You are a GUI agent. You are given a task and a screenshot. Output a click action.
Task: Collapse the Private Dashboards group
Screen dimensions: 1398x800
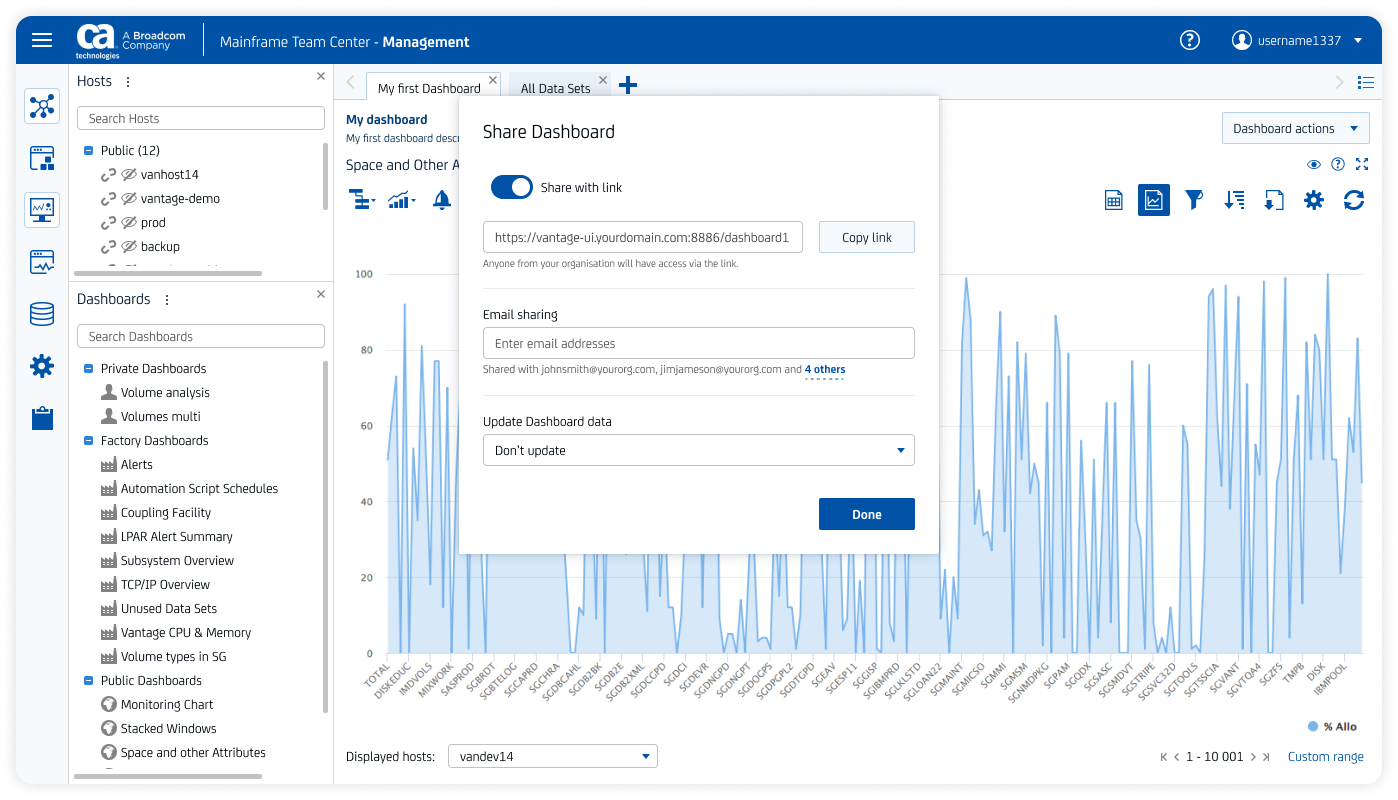click(88, 368)
